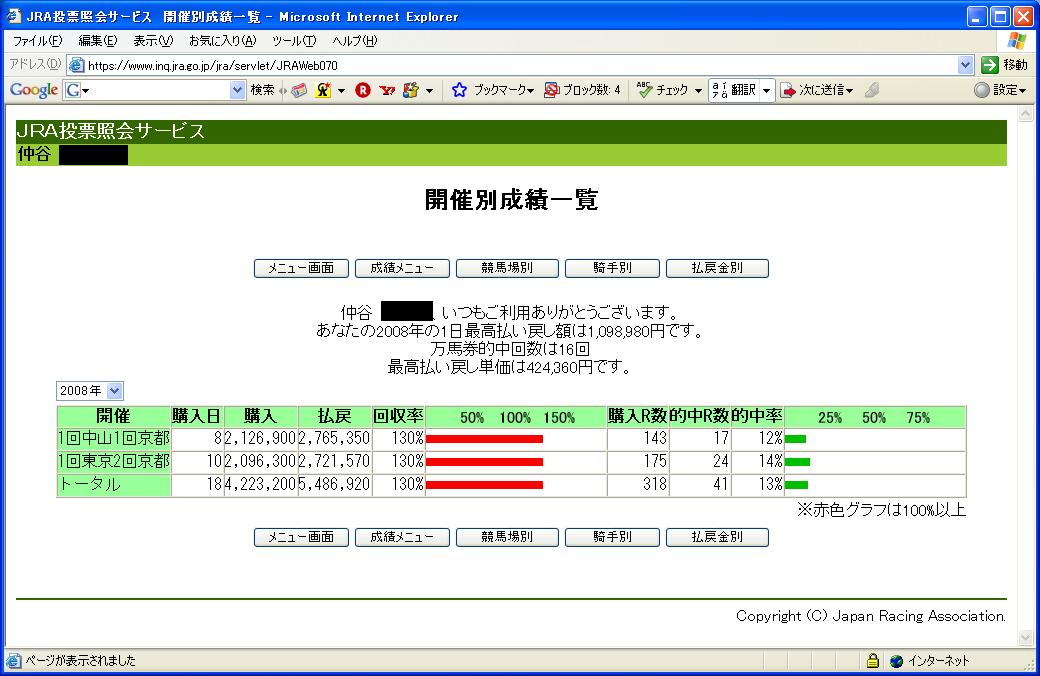Screen dimensions: 1040x676
Task: Click the ブロック数 popup blocker icon
Action: click(551, 90)
